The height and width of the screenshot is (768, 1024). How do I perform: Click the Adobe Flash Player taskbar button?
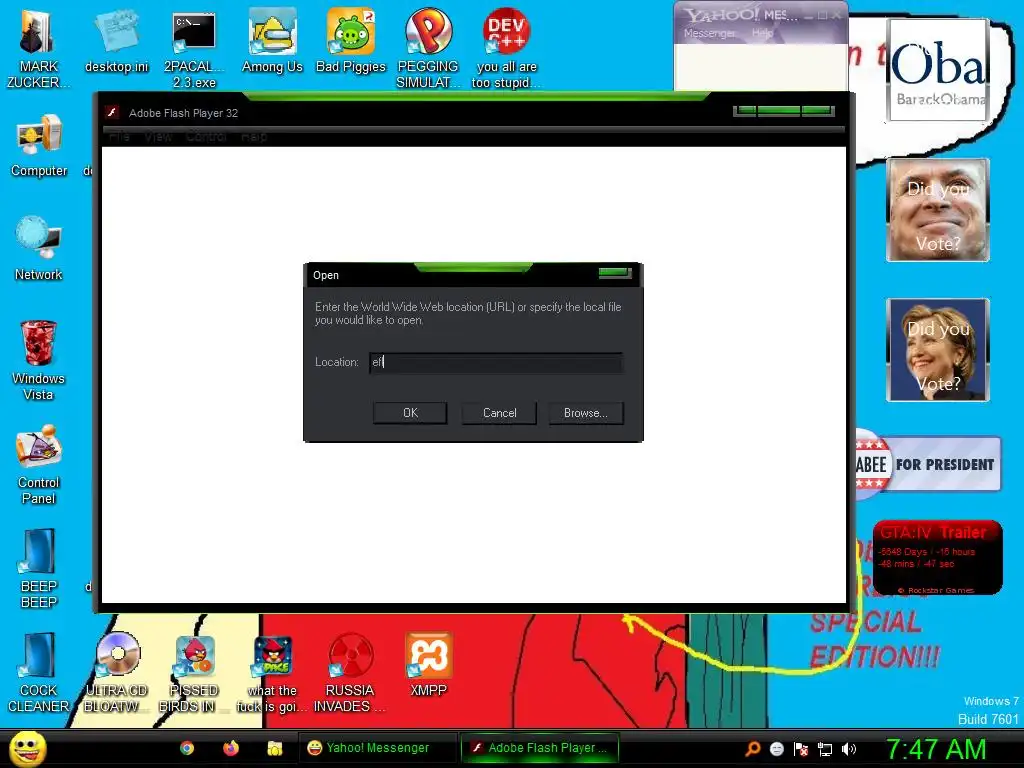539,748
